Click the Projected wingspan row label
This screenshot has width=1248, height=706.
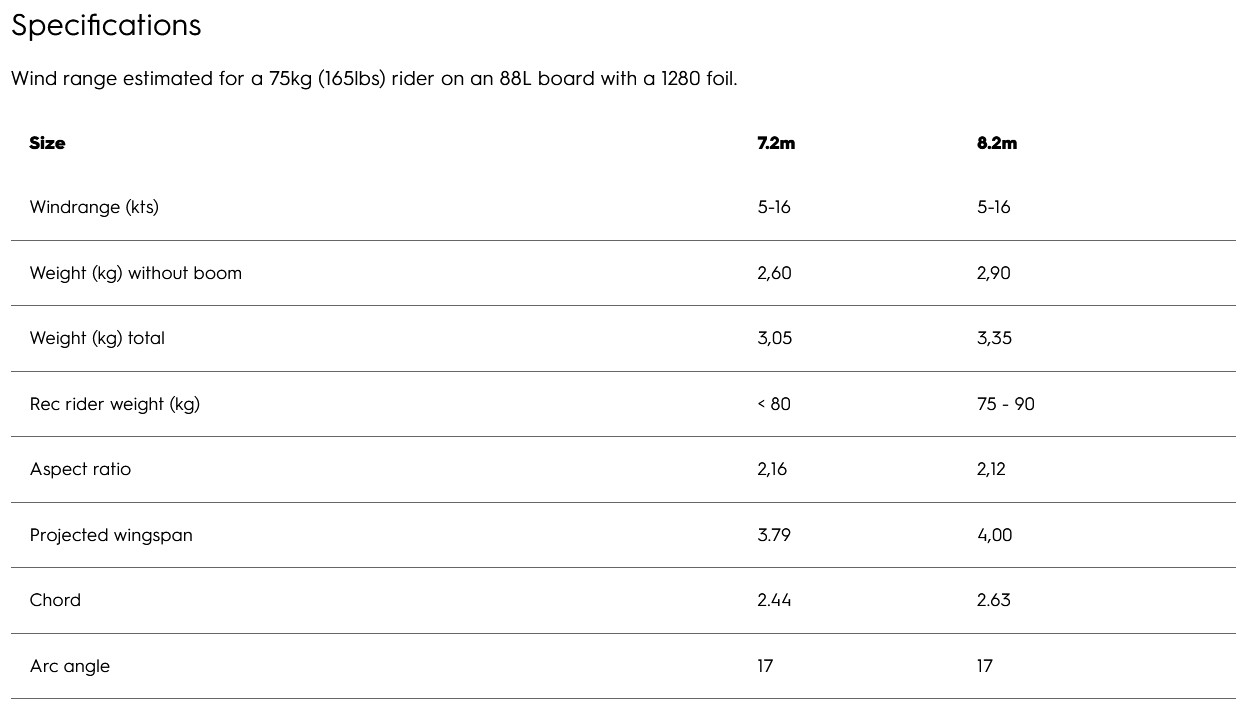[x=111, y=535]
